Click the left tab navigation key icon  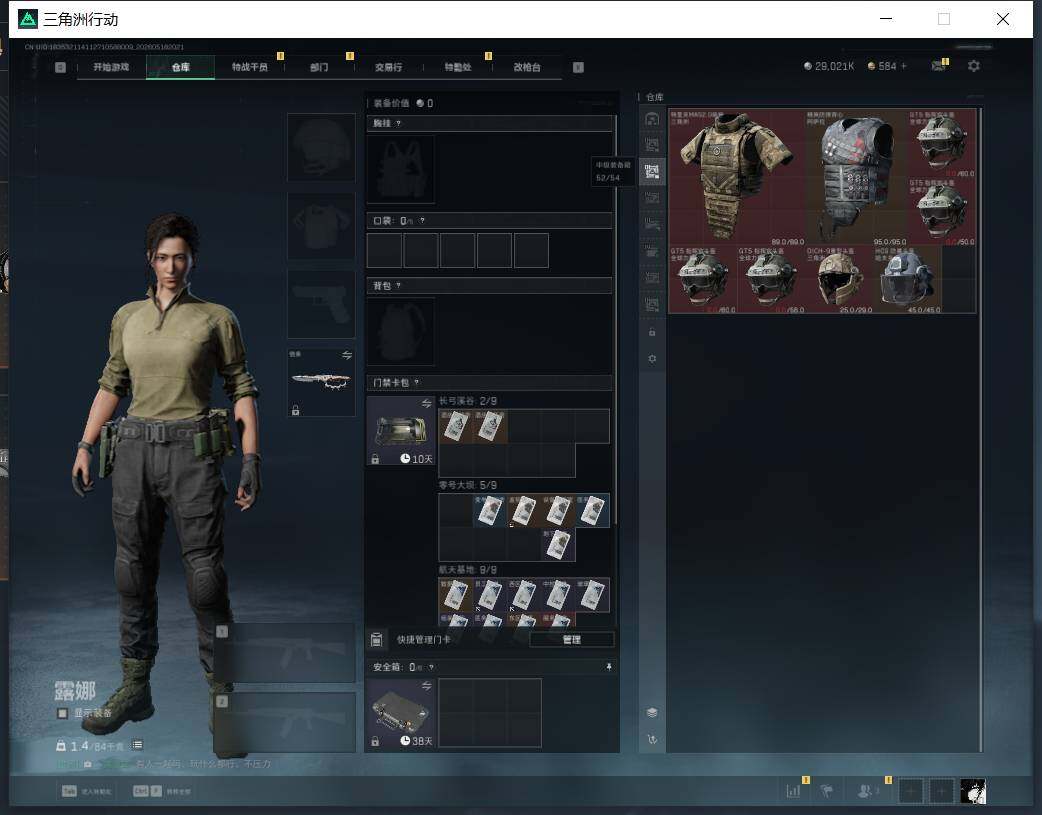coord(60,67)
